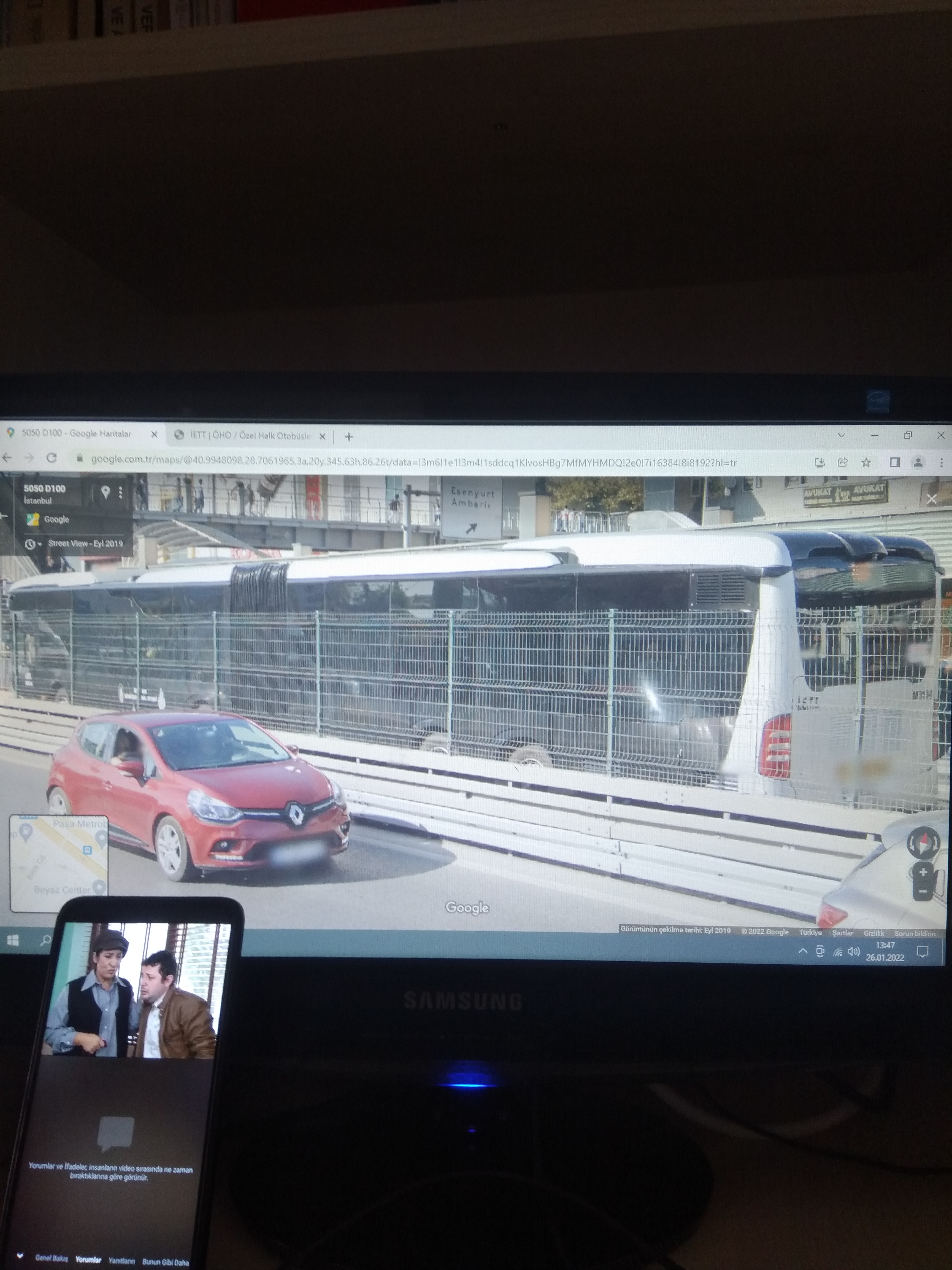952x1270 pixels.
Task: Toggle the browser side panel icon
Action: (x=895, y=462)
